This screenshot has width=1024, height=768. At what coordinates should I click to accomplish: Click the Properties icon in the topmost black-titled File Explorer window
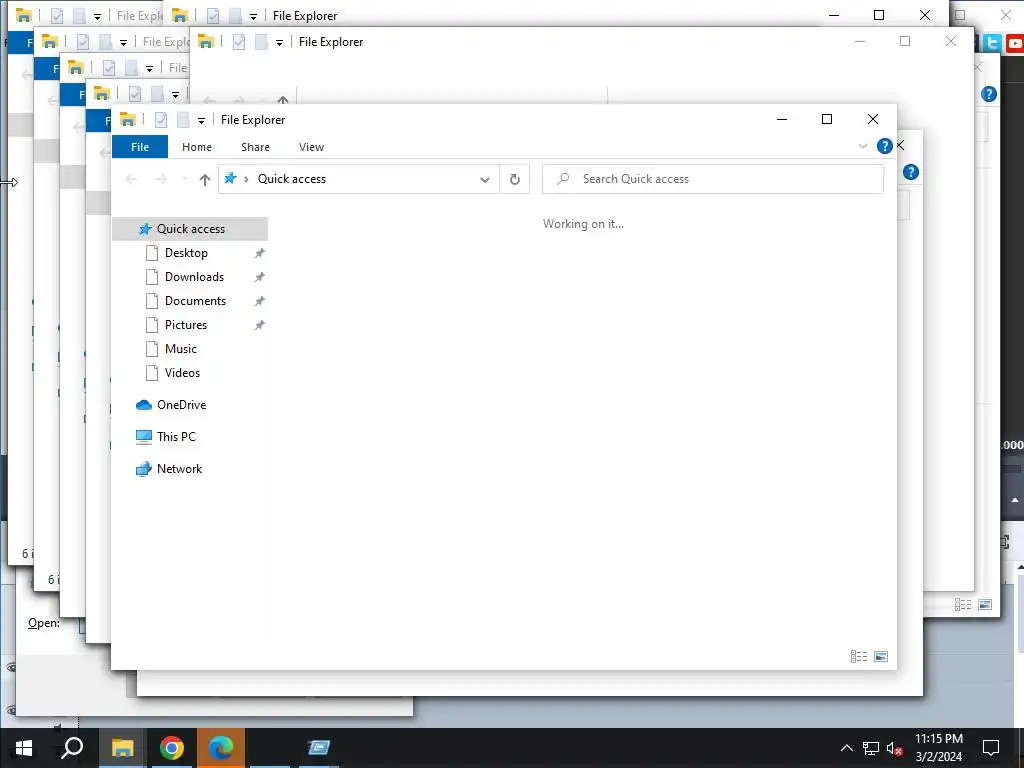point(213,16)
